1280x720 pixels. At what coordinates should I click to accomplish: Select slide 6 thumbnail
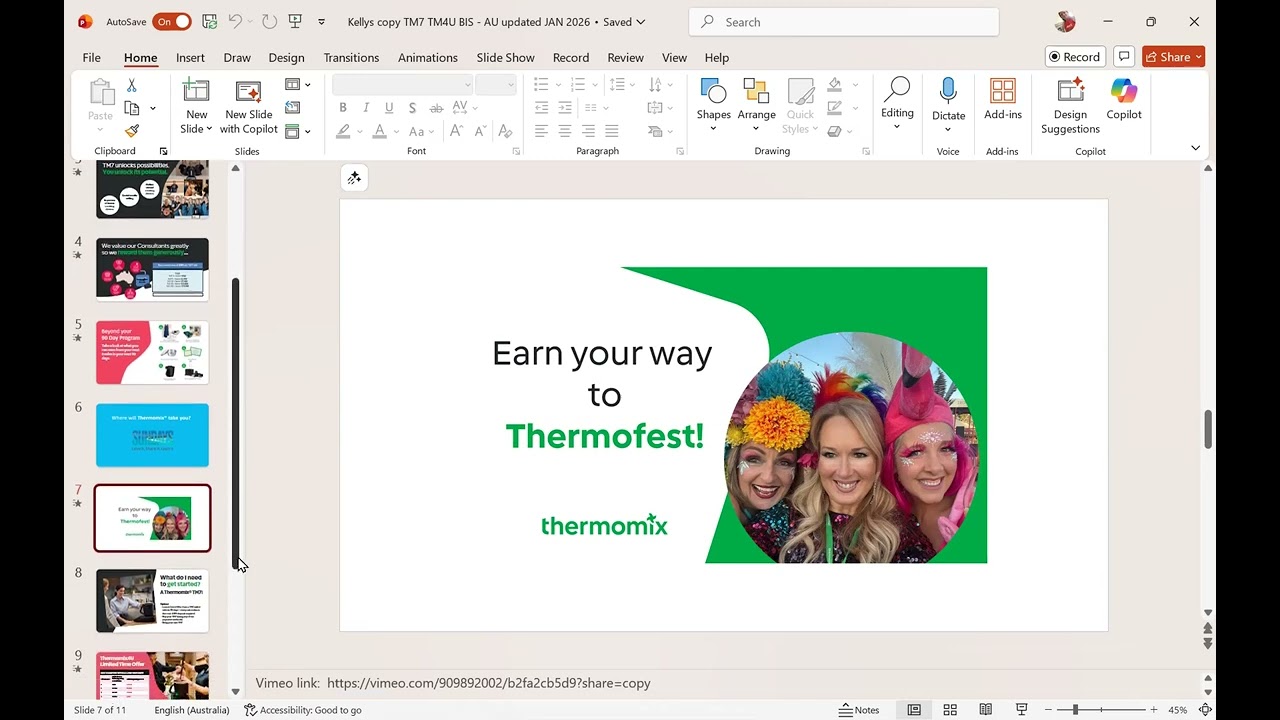tap(152, 435)
